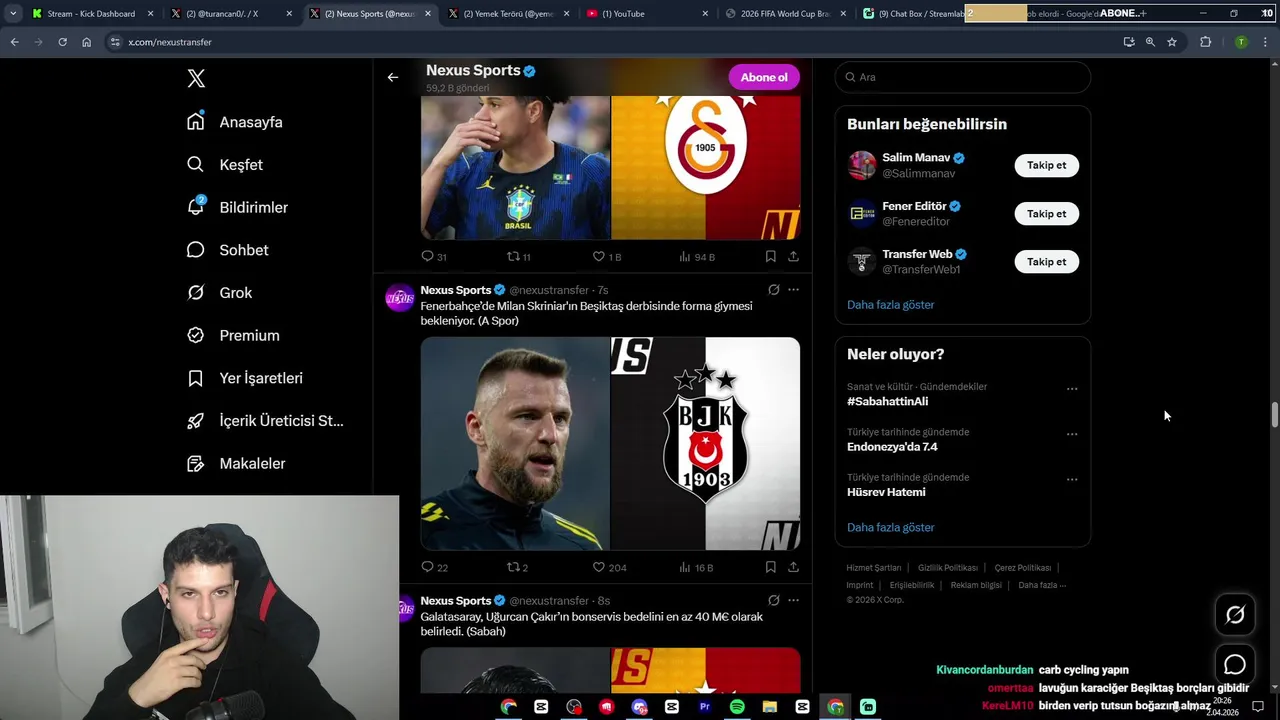Open the floating chat bubble button
Viewport: 1280px width, 720px height.
tap(1235, 665)
